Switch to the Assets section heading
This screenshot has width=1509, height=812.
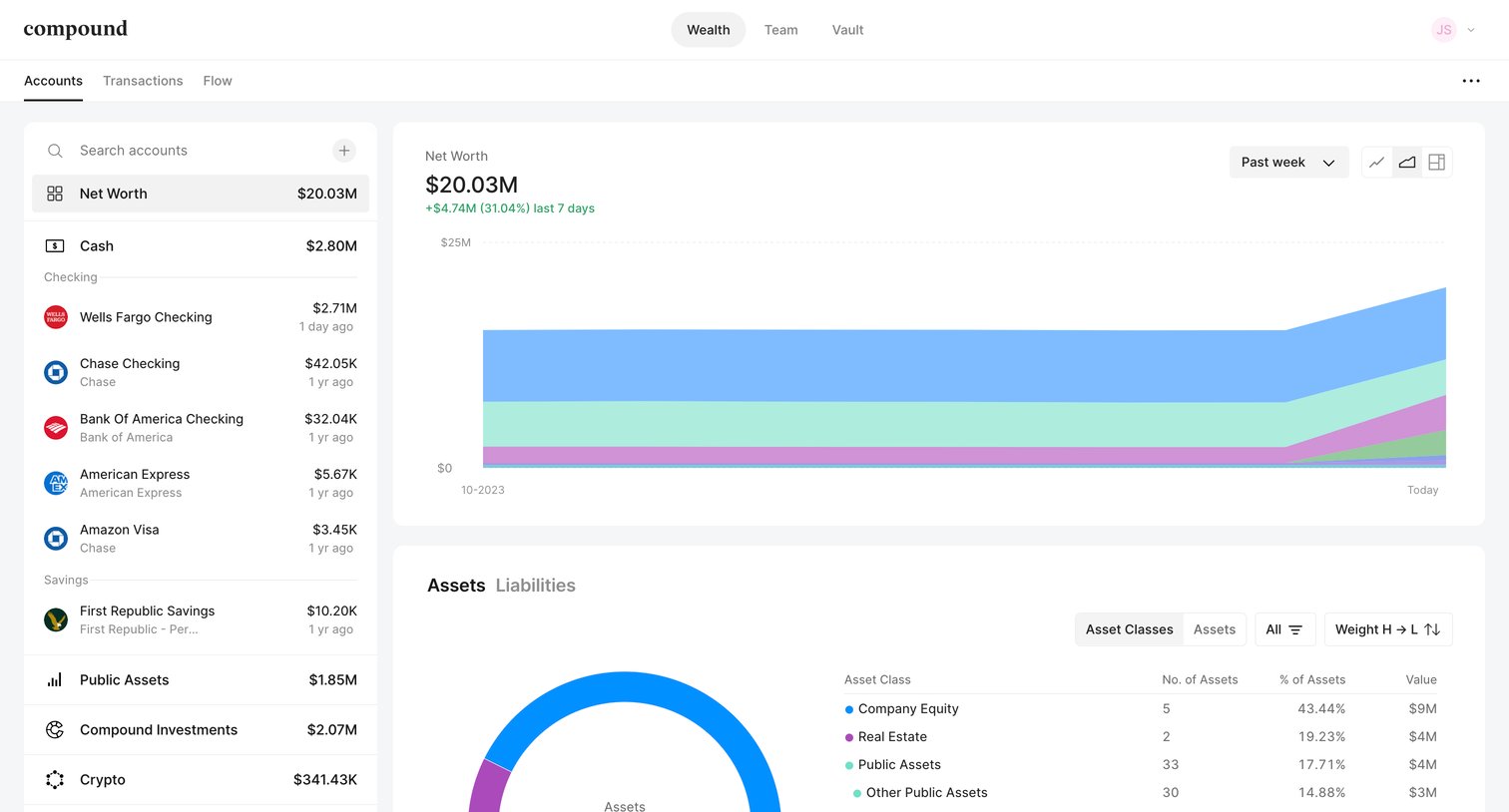(456, 586)
